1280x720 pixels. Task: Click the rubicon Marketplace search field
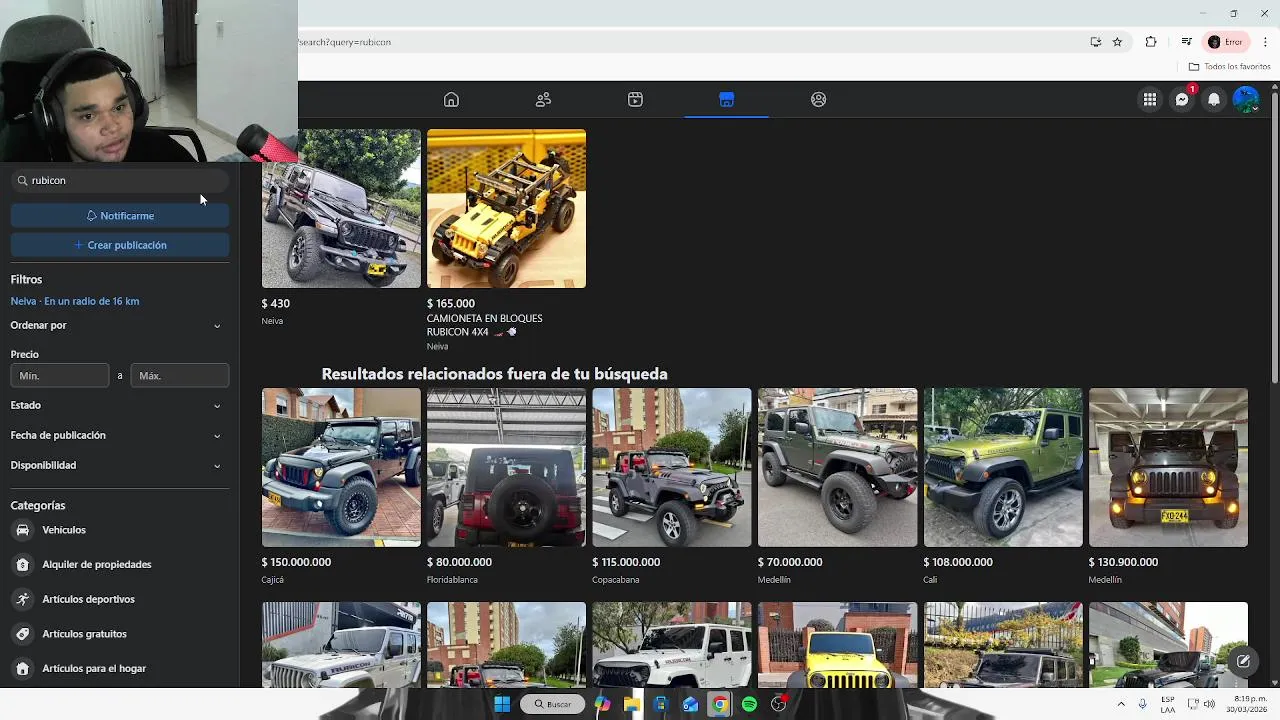(x=120, y=180)
